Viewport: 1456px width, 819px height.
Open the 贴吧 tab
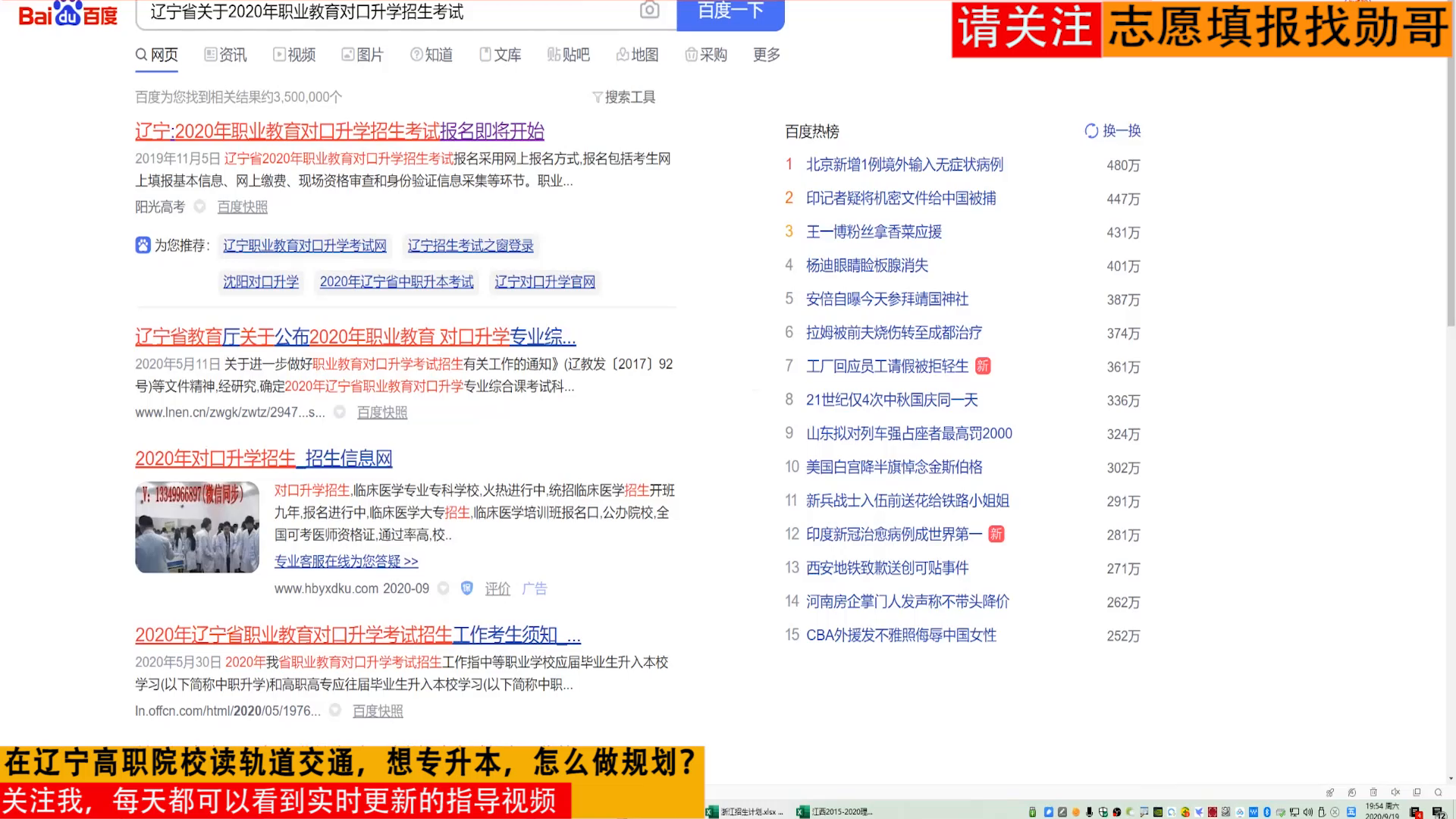(x=569, y=55)
